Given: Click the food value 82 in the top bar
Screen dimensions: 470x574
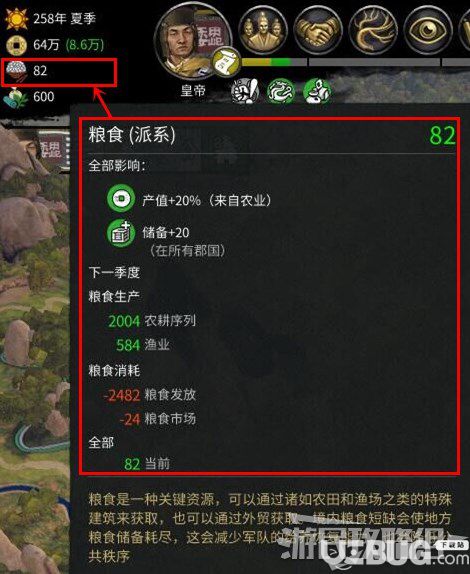Looking at the screenshot, I should pyautogui.click(x=40, y=71).
